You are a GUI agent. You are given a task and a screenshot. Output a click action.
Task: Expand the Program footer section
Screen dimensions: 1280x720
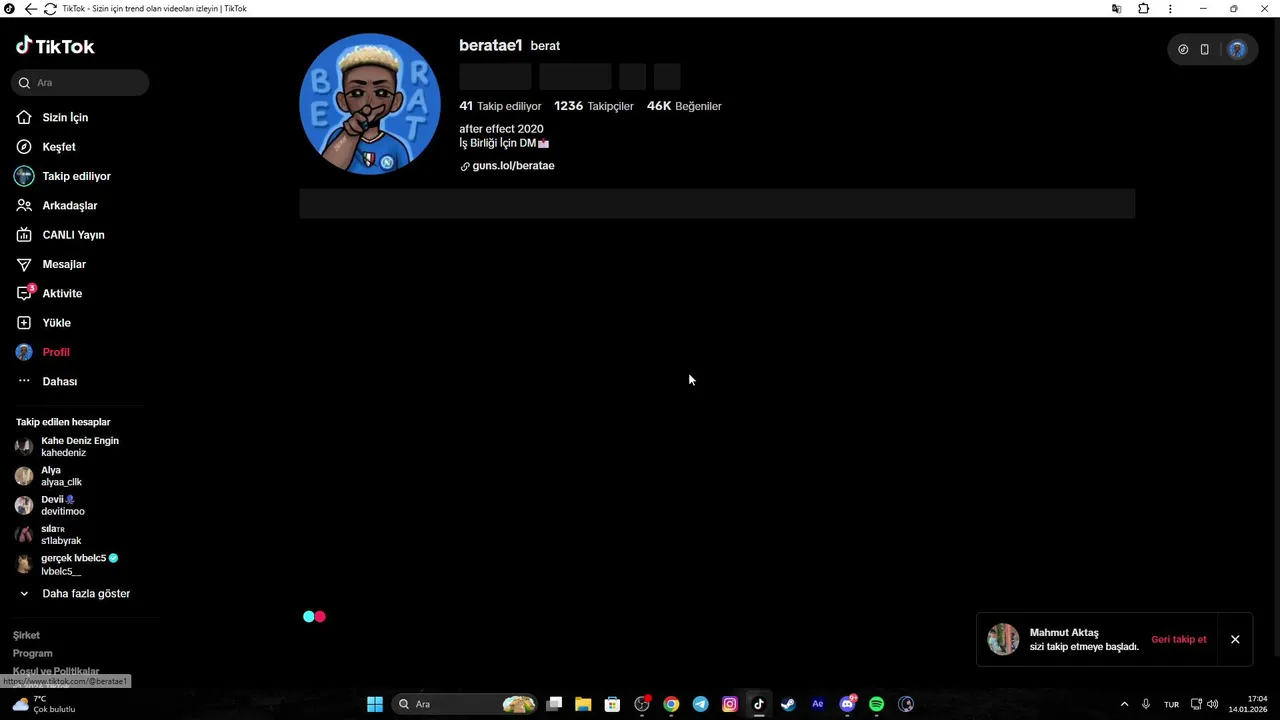(x=32, y=654)
